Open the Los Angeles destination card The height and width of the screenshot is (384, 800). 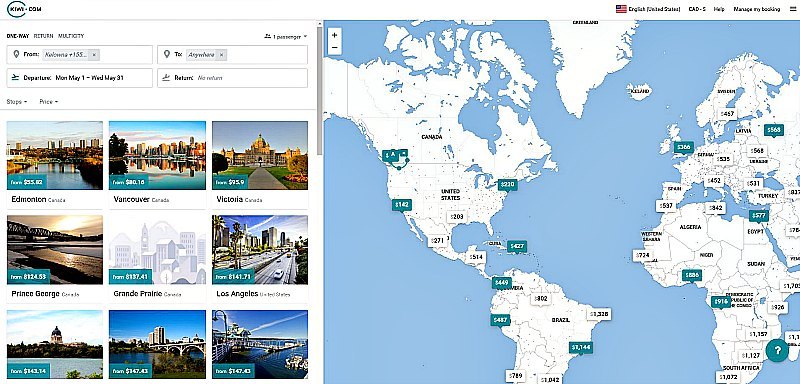pyautogui.click(x=260, y=259)
